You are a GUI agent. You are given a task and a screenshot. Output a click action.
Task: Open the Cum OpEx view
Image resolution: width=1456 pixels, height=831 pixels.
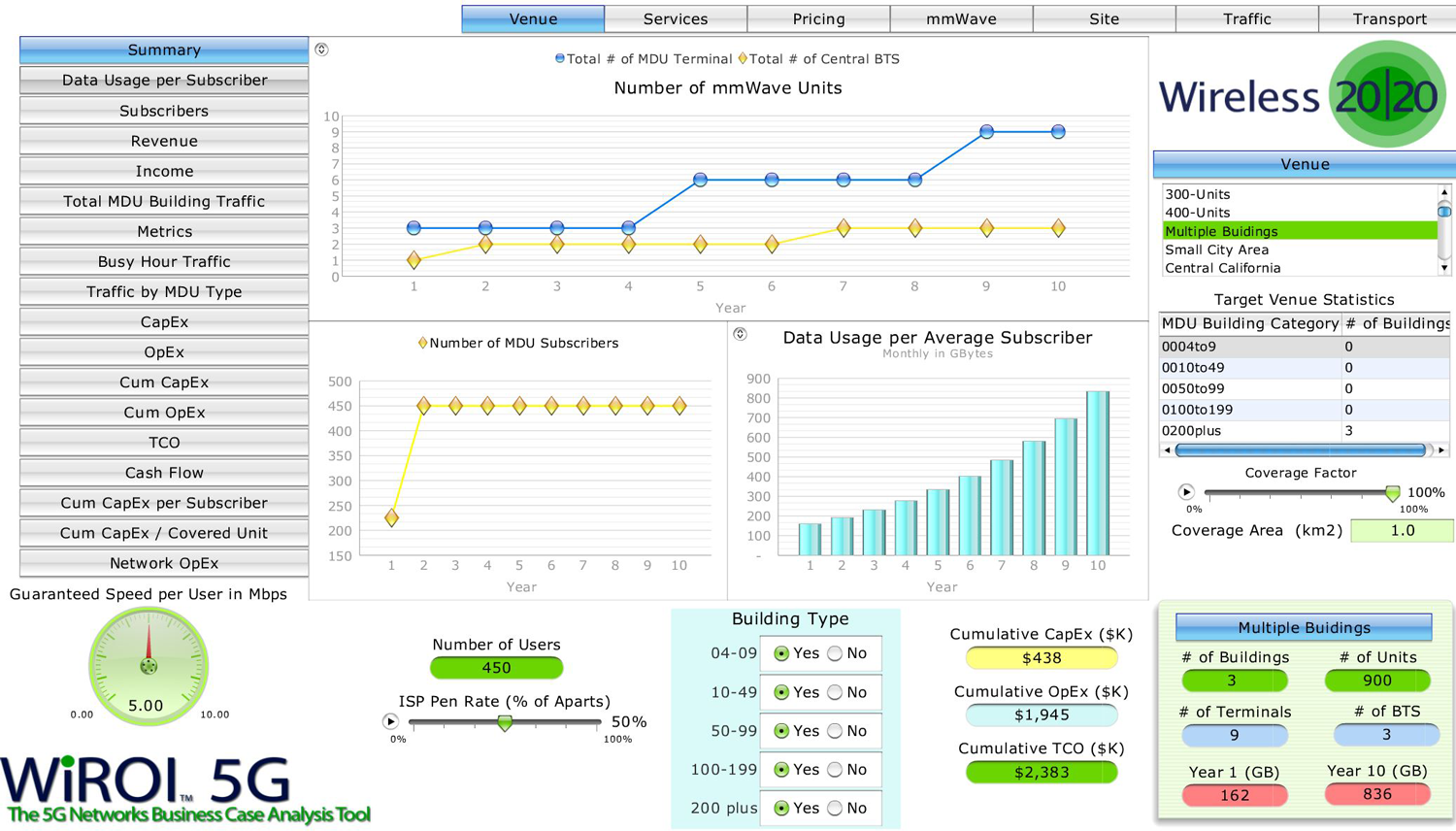click(x=164, y=412)
